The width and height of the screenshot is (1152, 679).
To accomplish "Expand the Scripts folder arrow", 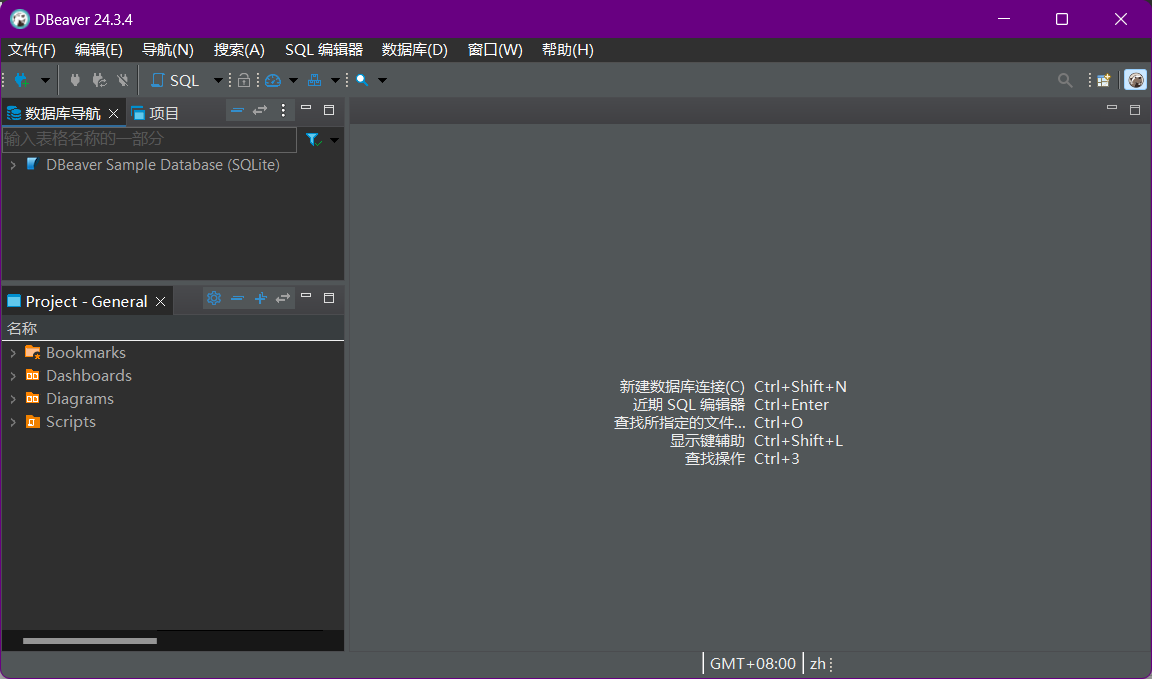I will click(x=12, y=423).
